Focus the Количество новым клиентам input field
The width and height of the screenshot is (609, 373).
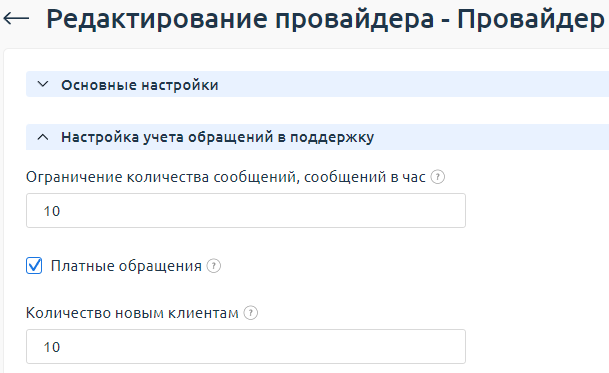246,347
